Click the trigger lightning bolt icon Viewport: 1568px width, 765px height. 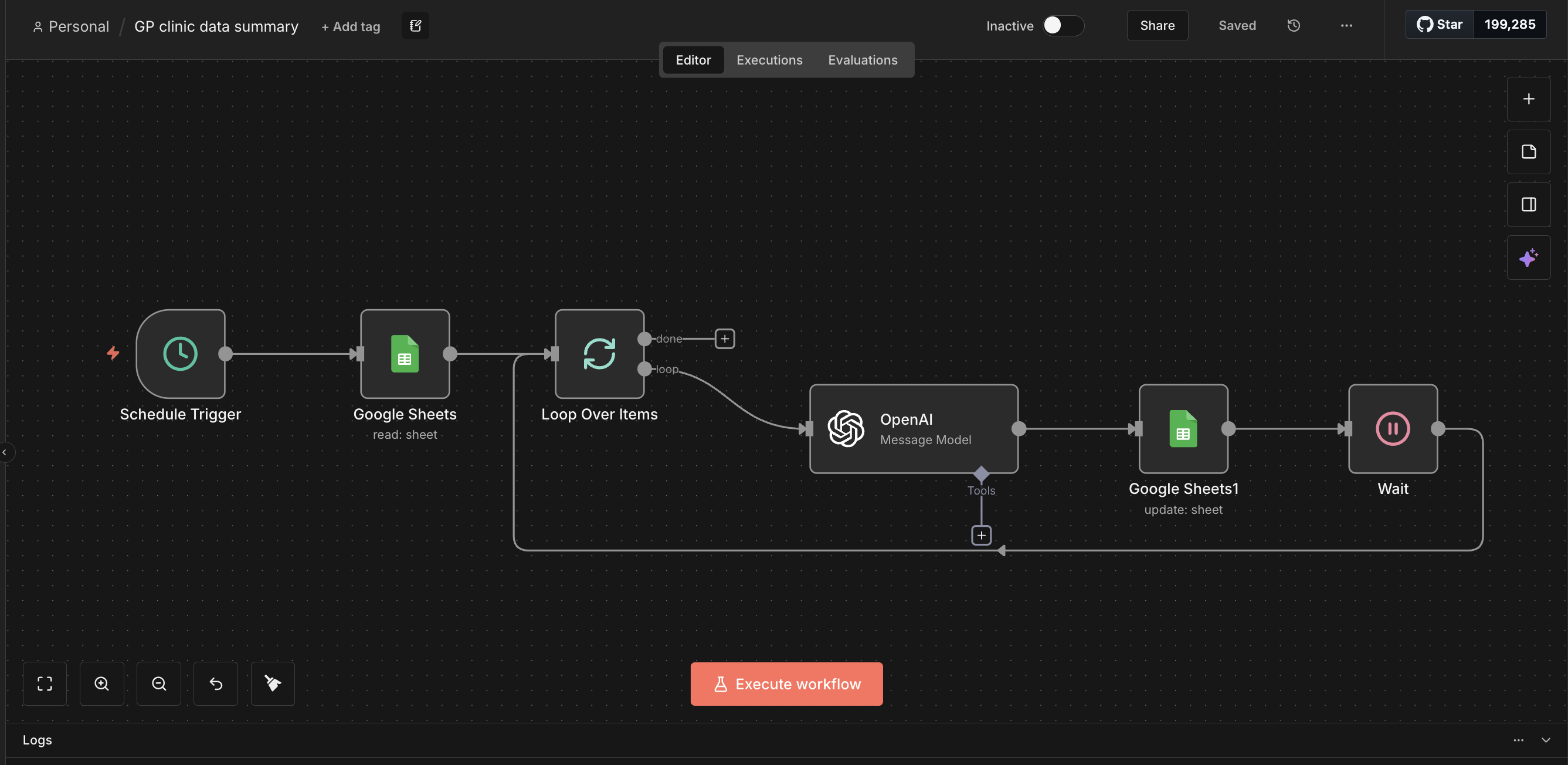[113, 353]
